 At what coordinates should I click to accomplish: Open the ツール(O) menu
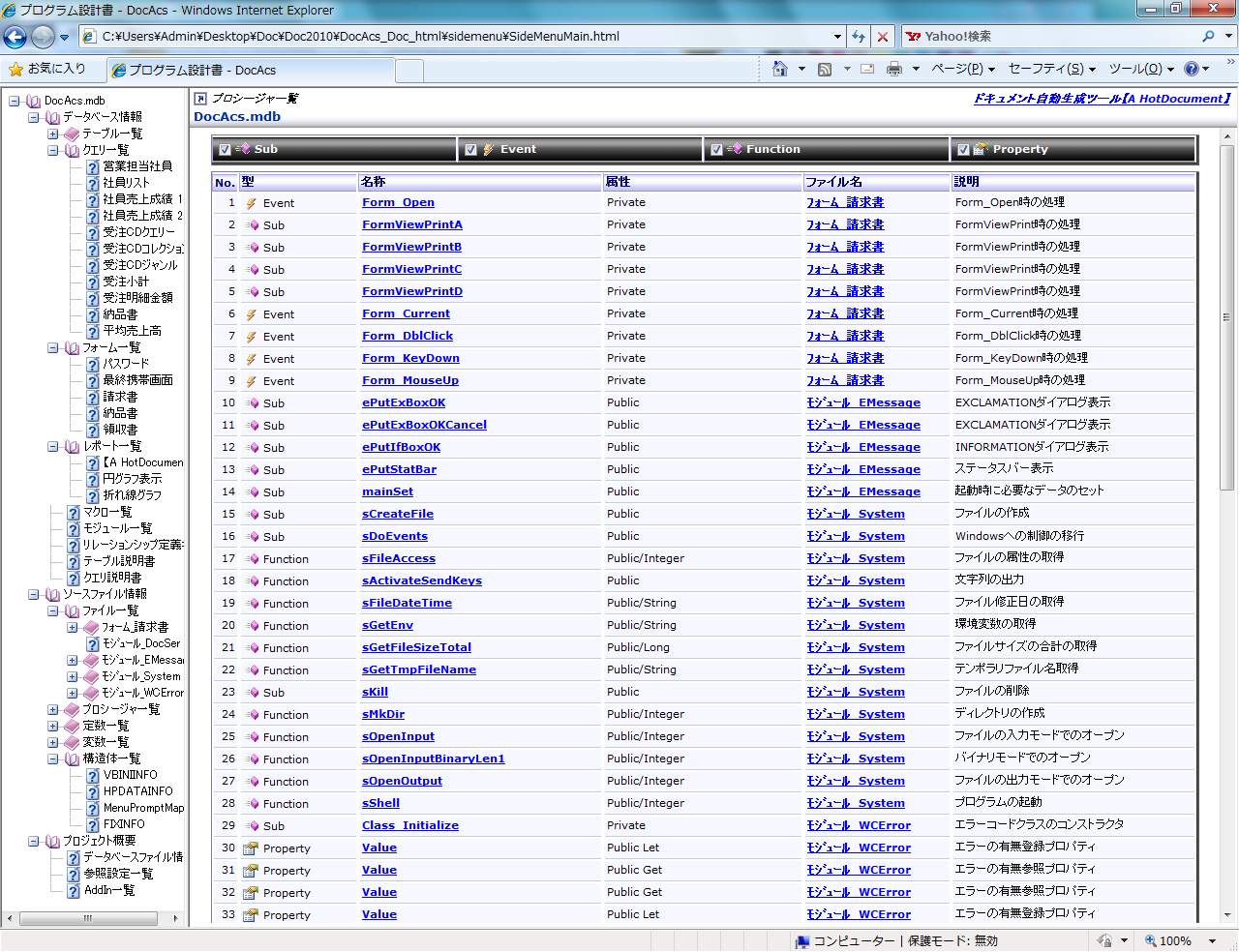[1140, 69]
